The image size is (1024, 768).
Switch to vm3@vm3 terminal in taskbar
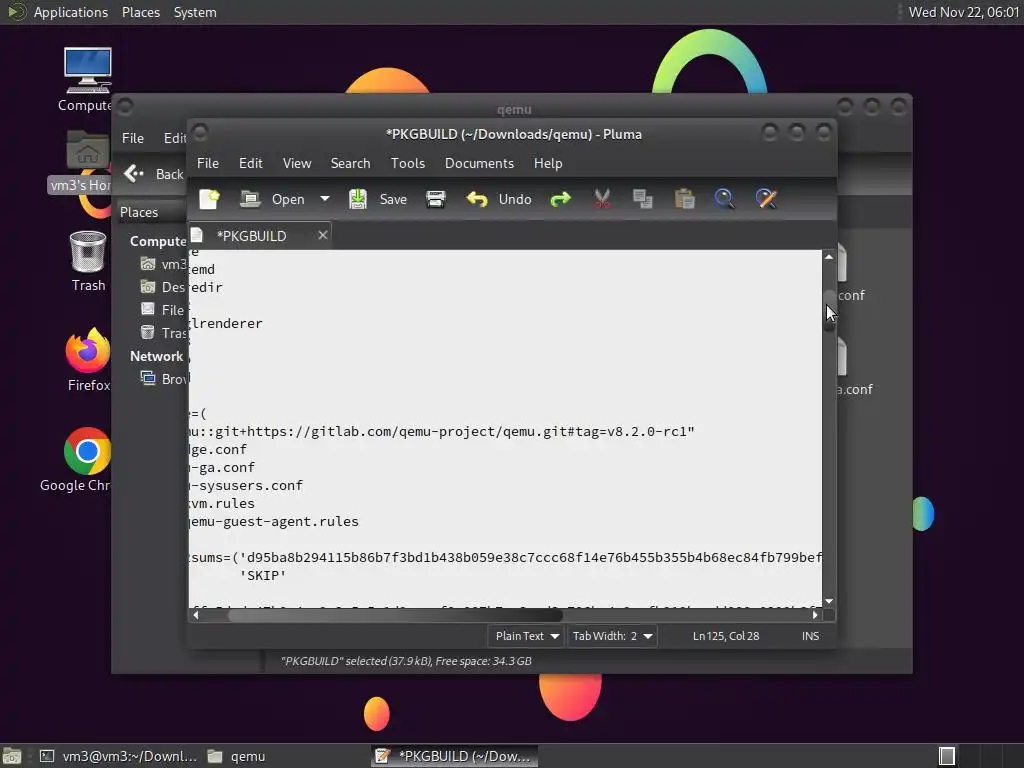[x=118, y=756]
